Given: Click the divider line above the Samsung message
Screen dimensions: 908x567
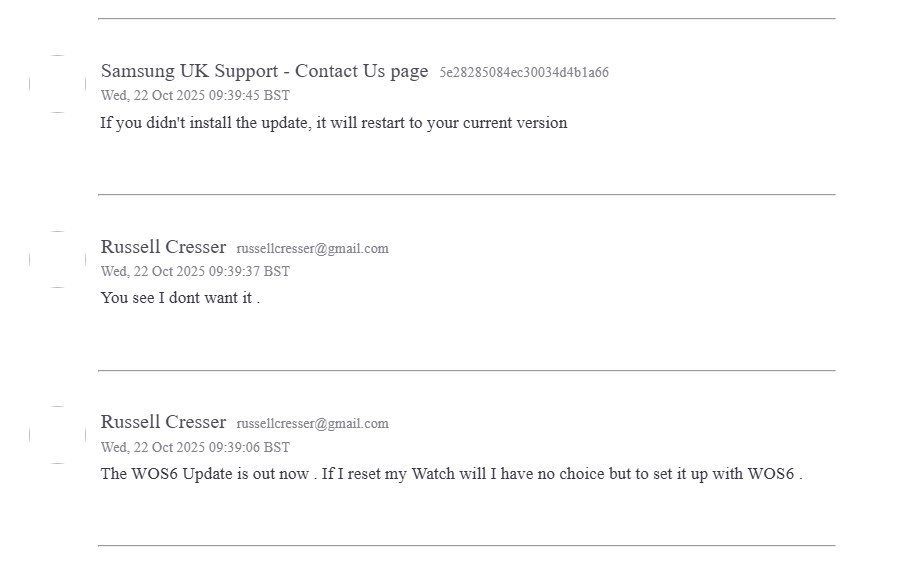Looking at the screenshot, I should point(466,18).
